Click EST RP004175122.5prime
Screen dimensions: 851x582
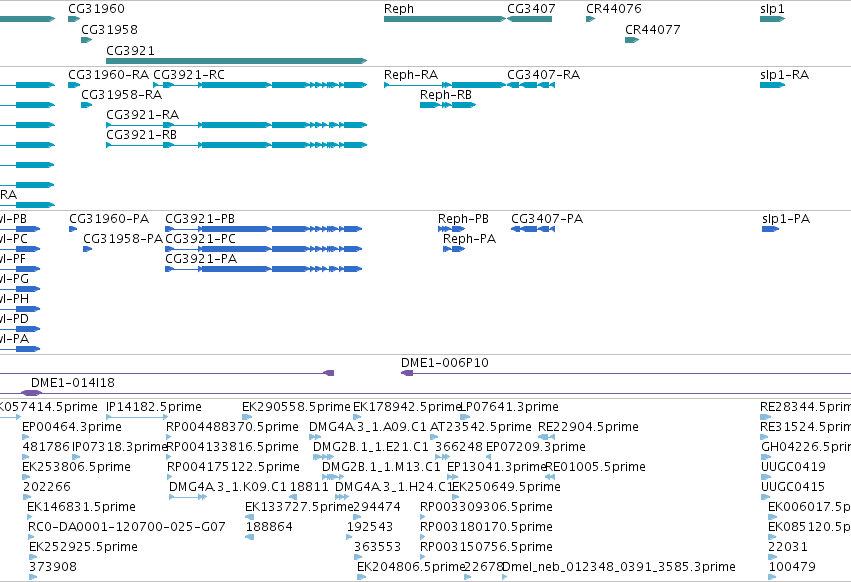(x=169, y=477)
